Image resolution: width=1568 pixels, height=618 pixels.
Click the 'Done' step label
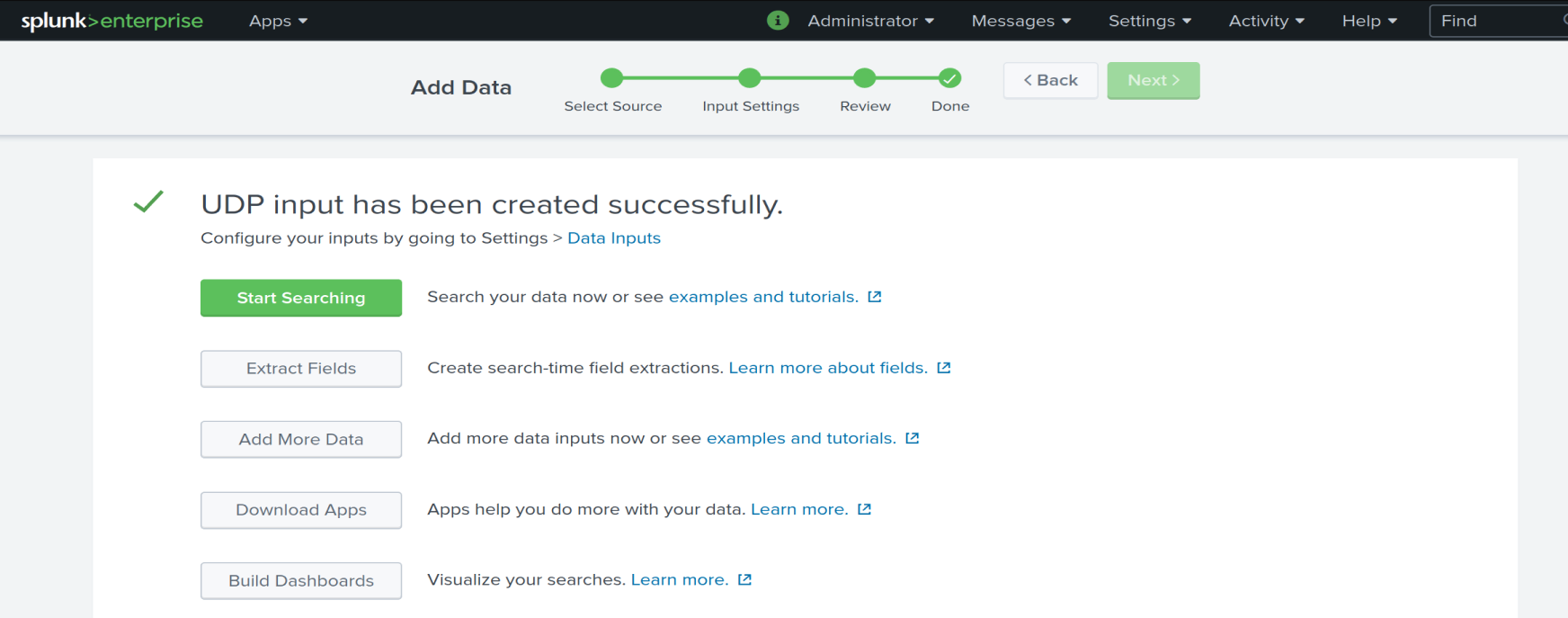tap(950, 106)
